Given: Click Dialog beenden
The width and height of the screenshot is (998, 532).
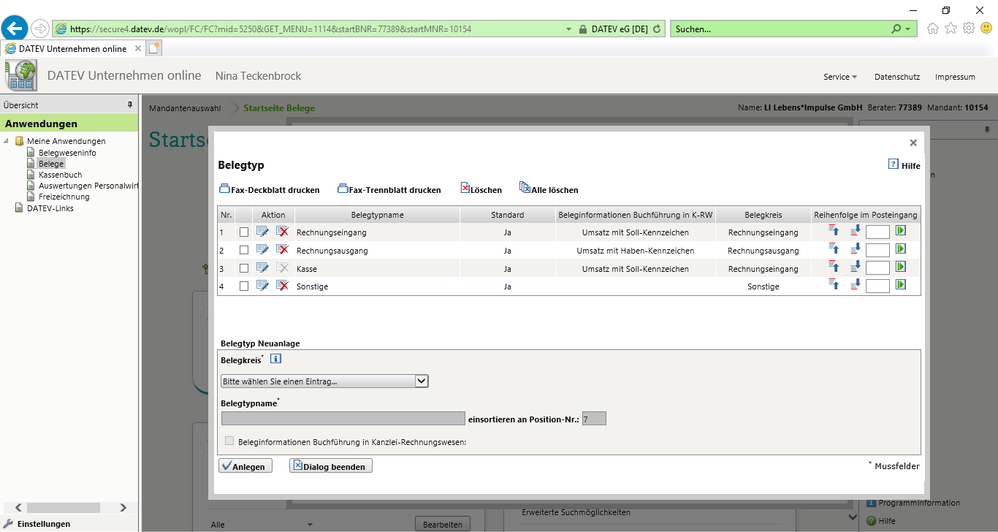Looking at the screenshot, I should [x=330, y=466].
